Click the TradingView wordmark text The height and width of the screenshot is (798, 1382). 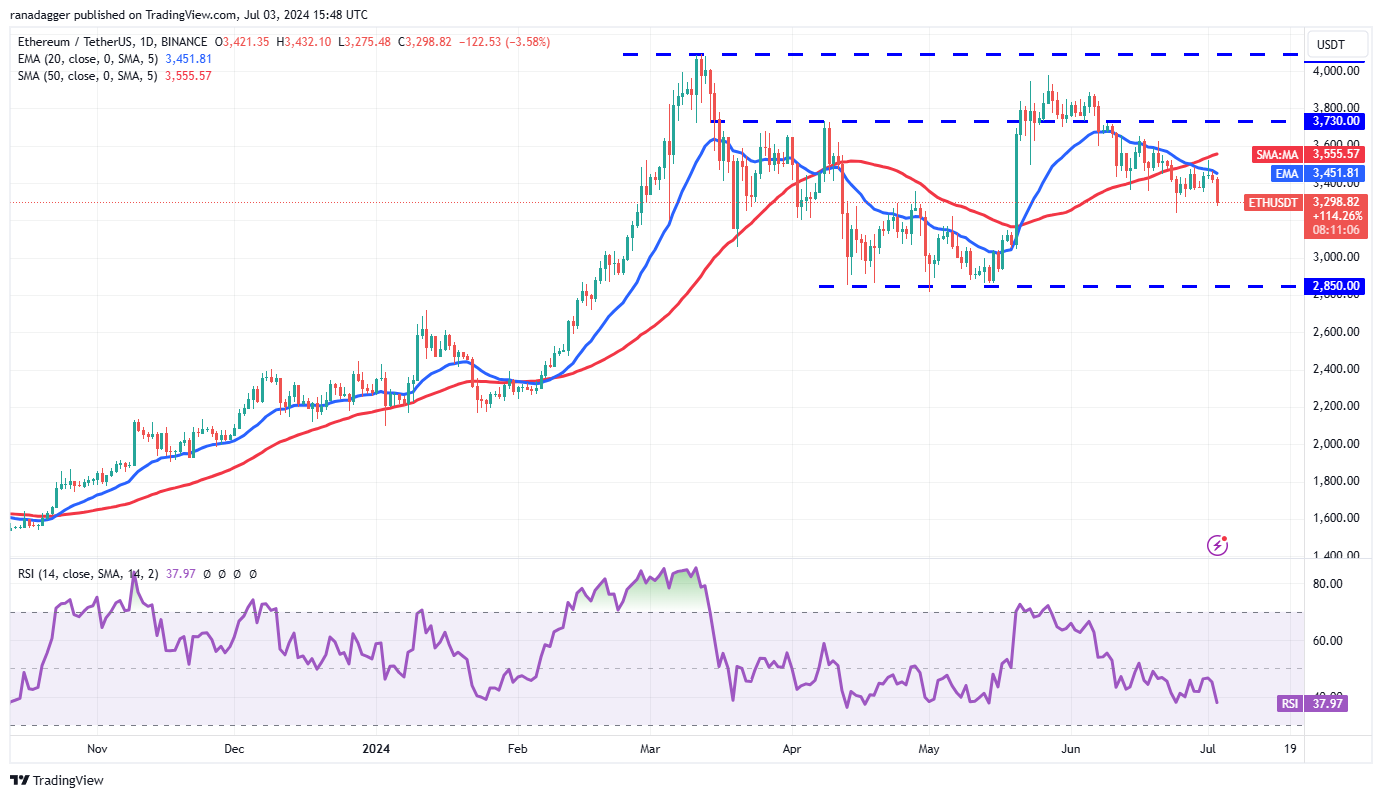pos(69,780)
